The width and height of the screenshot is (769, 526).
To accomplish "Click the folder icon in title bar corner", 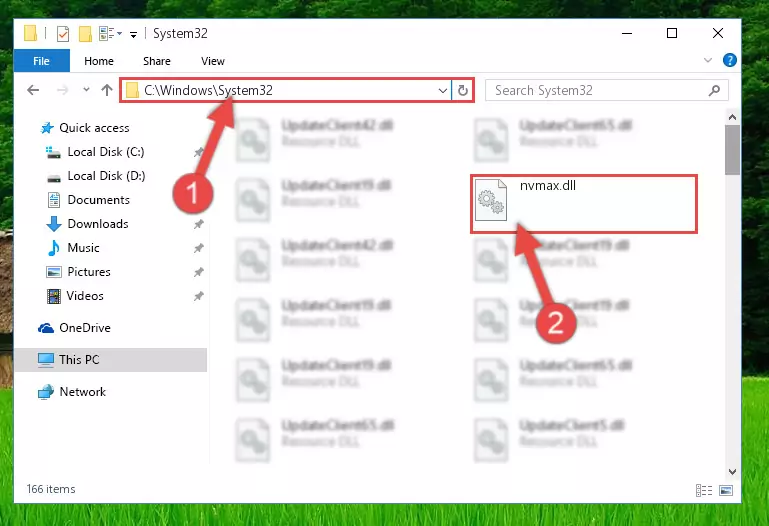I will 30,33.
